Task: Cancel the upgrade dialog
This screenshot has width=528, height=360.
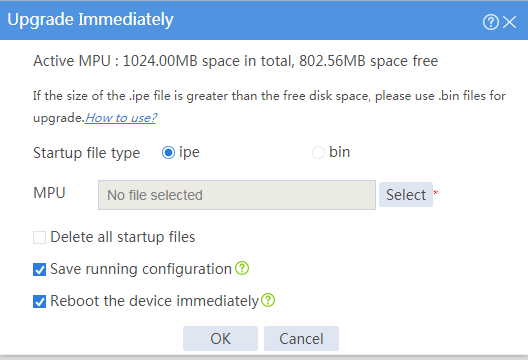Action: click(301, 338)
